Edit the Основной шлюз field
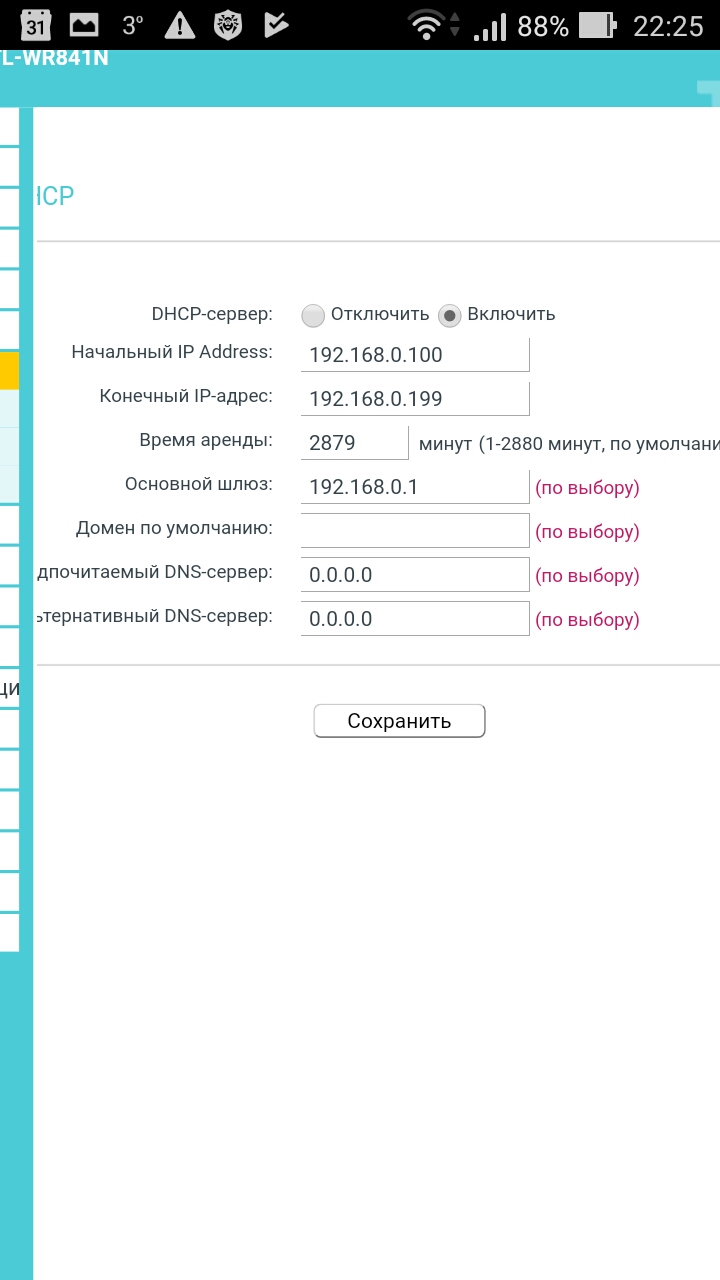The image size is (720, 1280). 415,486
